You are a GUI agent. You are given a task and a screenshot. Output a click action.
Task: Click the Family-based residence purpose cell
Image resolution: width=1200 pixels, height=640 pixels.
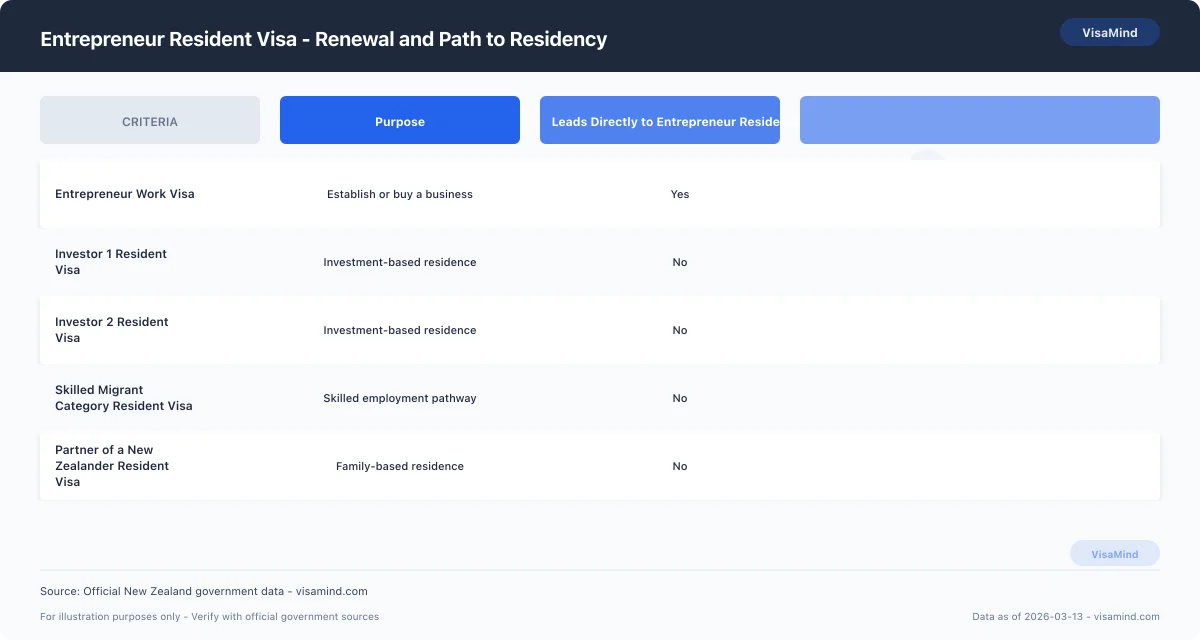(x=399, y=466)
